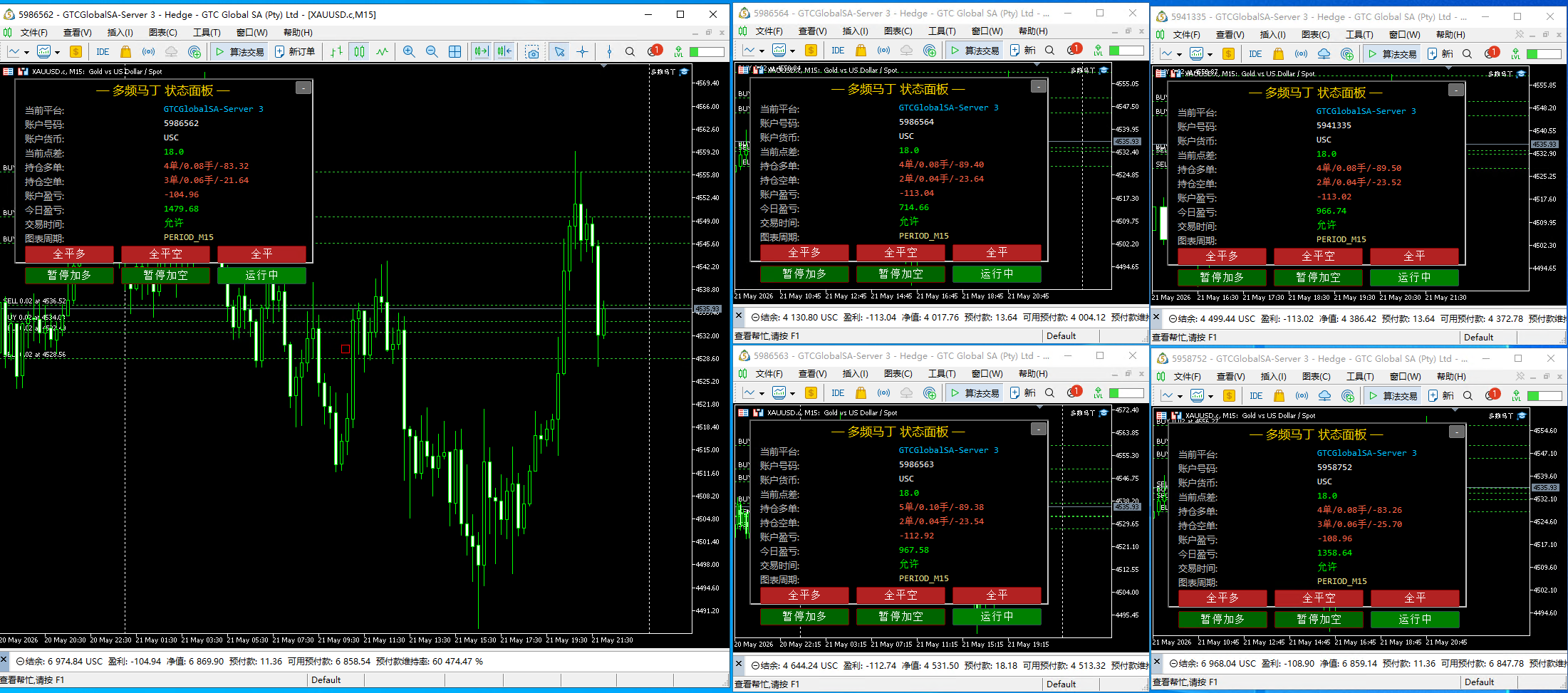
Task: Expand templates dropdown arrow in 5986563 window
Action: tap(792, 394)
